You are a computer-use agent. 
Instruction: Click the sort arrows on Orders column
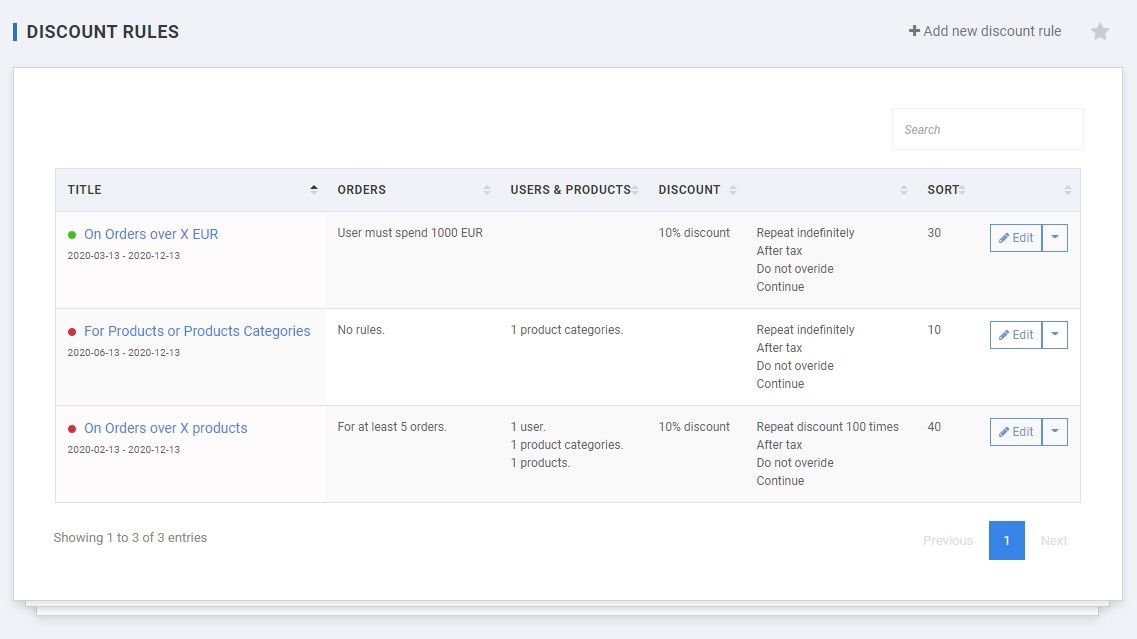coord(487,190)
